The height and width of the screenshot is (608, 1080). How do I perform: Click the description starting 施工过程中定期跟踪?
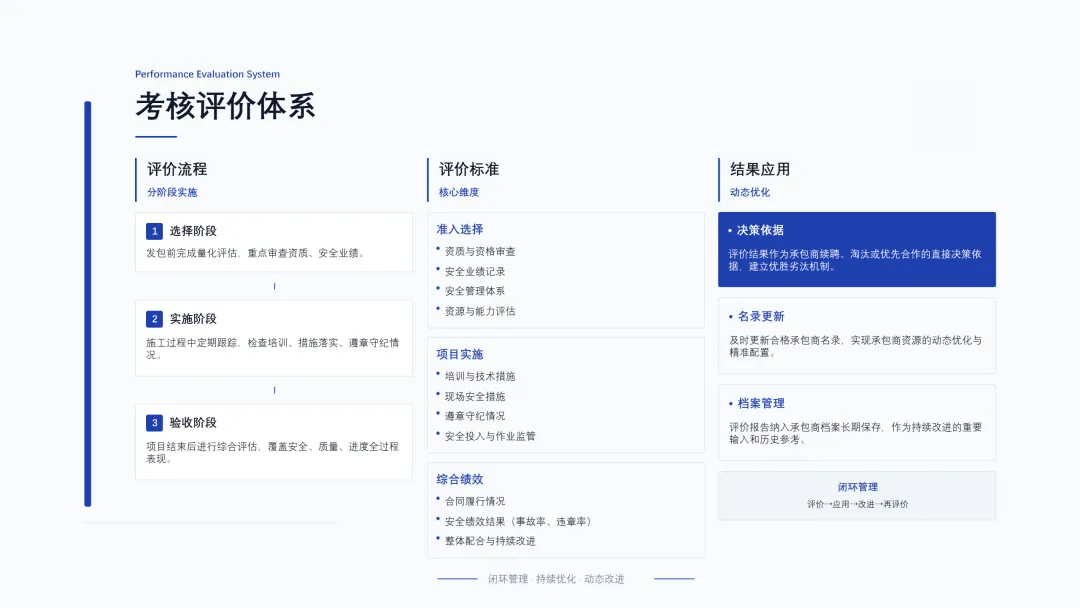pos(273,348)
